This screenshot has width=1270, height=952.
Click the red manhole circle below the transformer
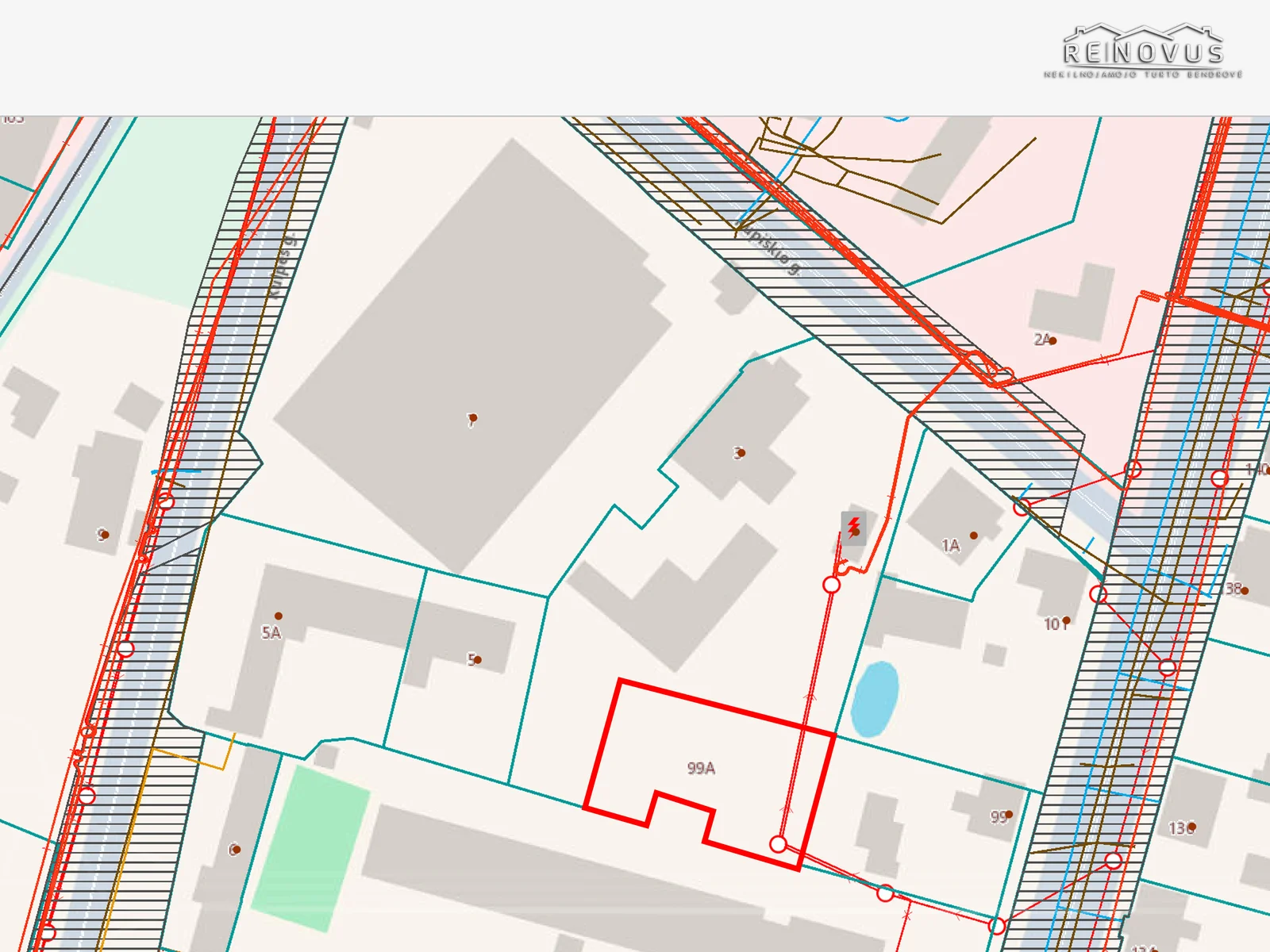click(x=831, y=585)
